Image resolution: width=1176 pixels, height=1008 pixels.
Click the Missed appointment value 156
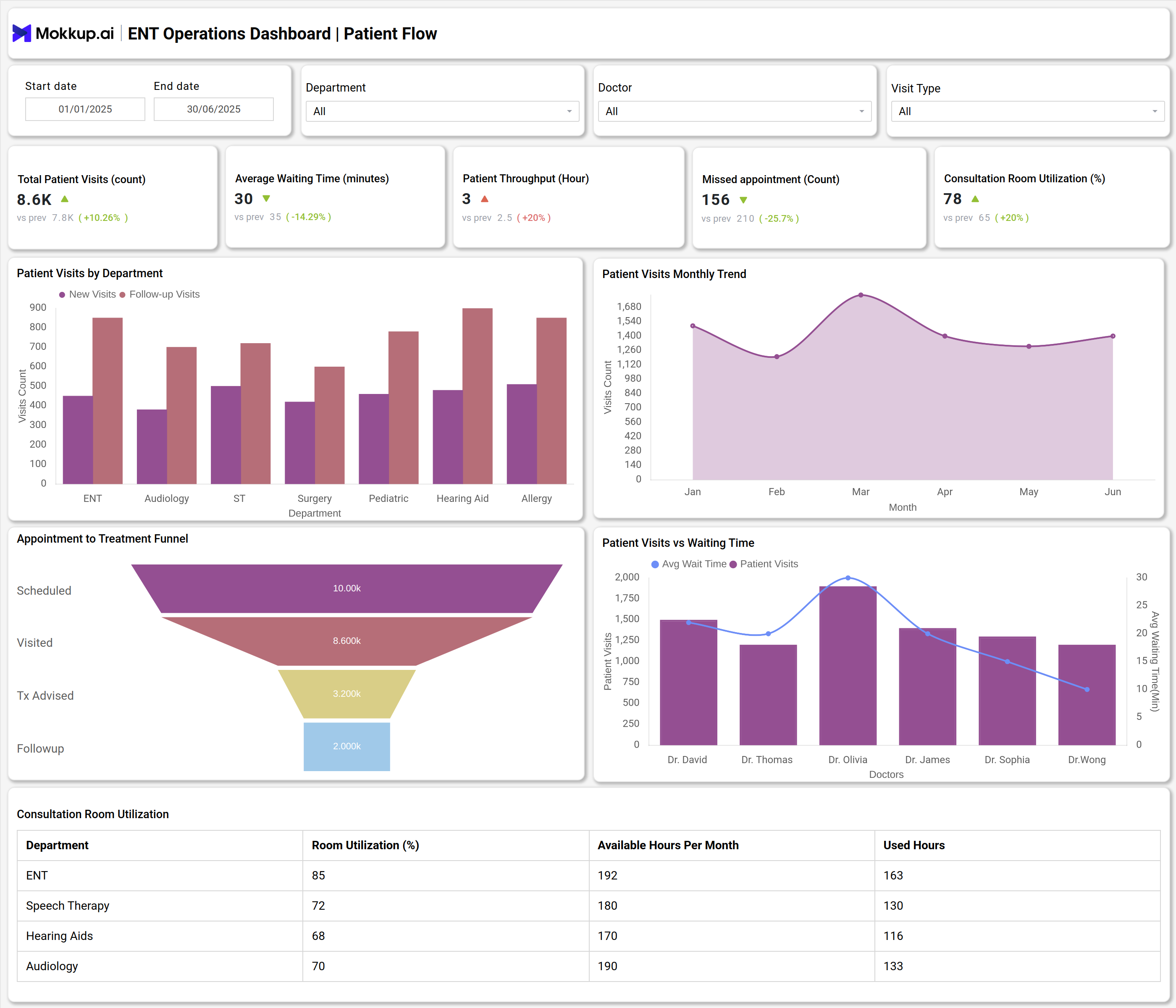click(716, 200)
